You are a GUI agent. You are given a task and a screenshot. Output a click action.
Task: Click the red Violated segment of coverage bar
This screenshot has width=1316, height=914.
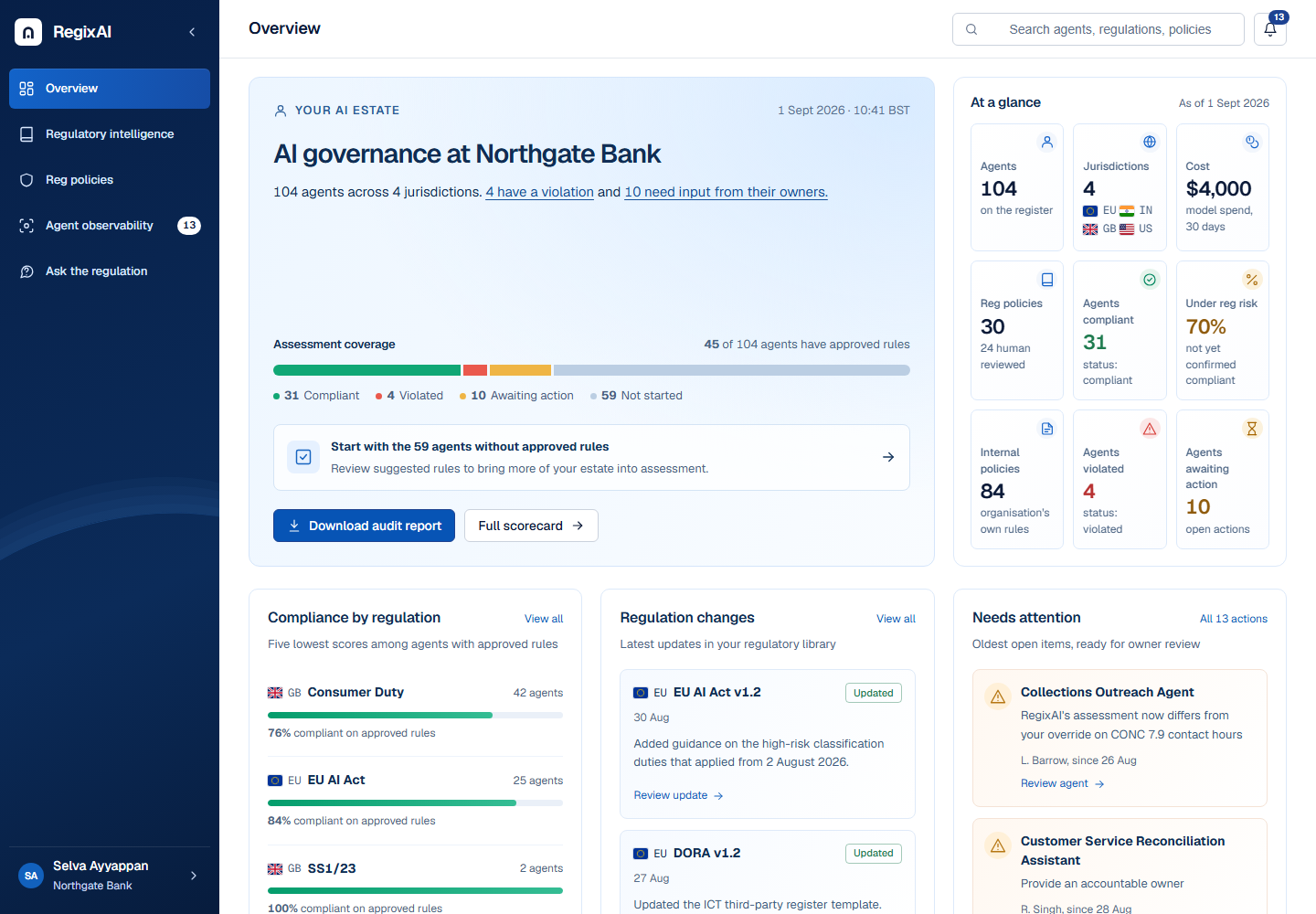475,370
